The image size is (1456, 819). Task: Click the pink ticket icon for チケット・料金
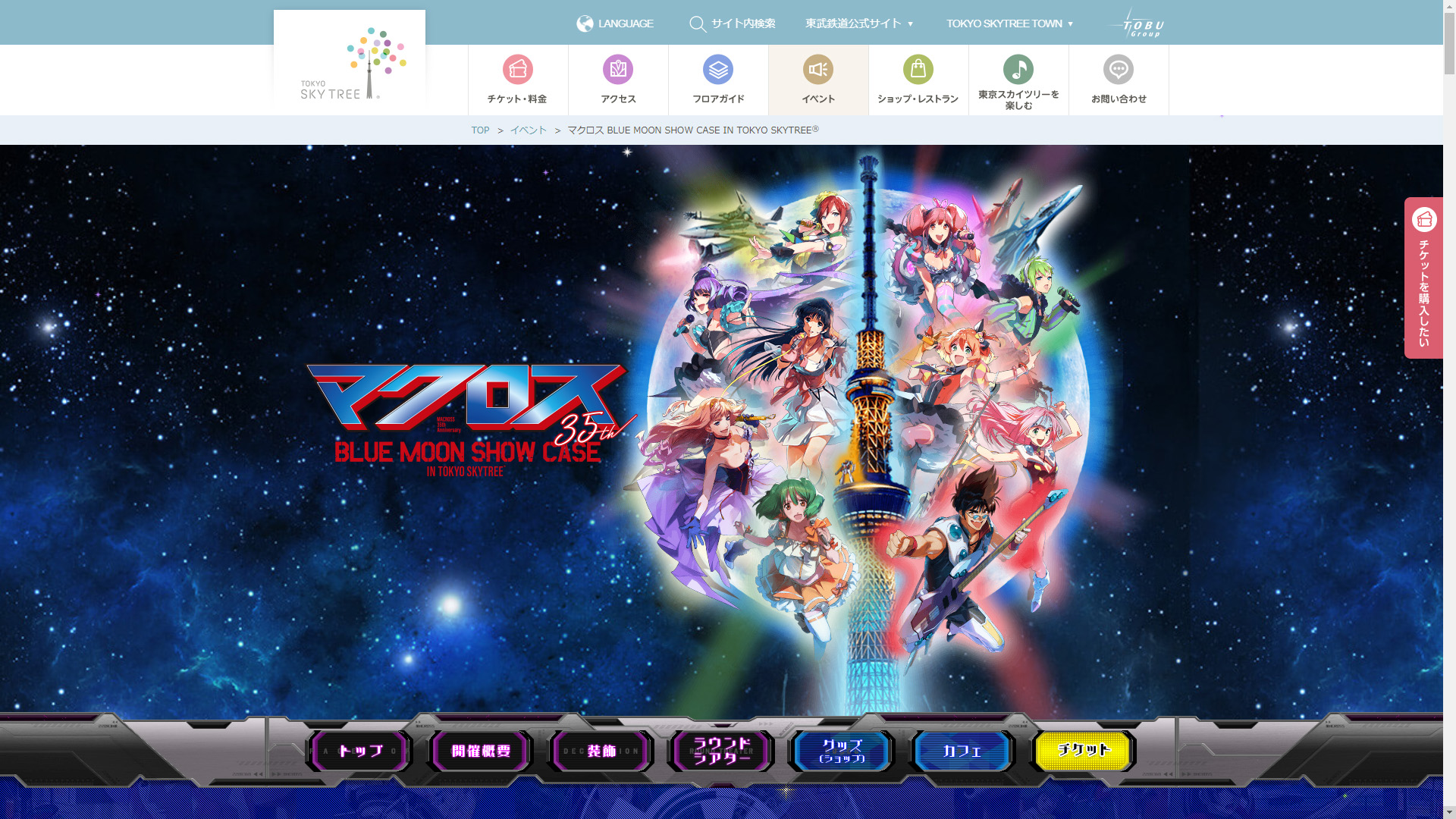(518, 69)
